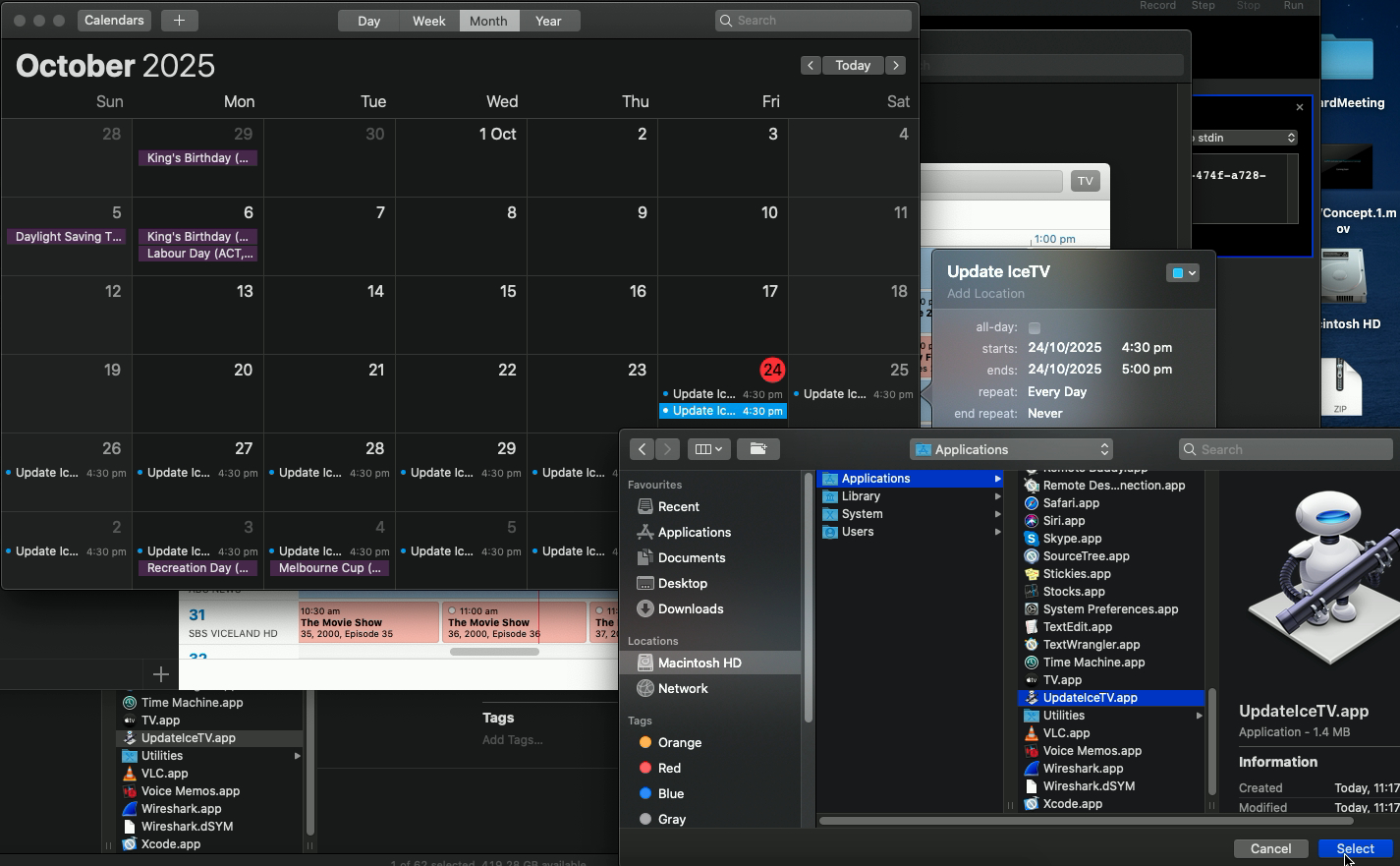The image size is (1400, 866).
Task: Open the Melbourne Cup calendar event
Action: coord(330,568)
